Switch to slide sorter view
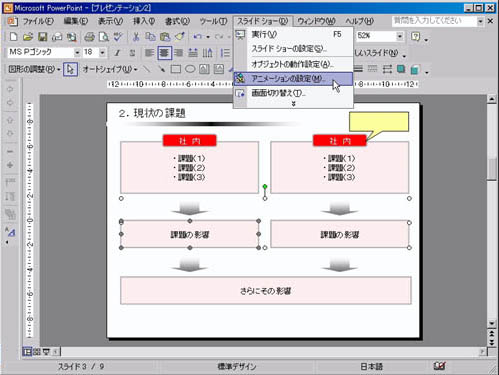 click(x=37, y=351)
